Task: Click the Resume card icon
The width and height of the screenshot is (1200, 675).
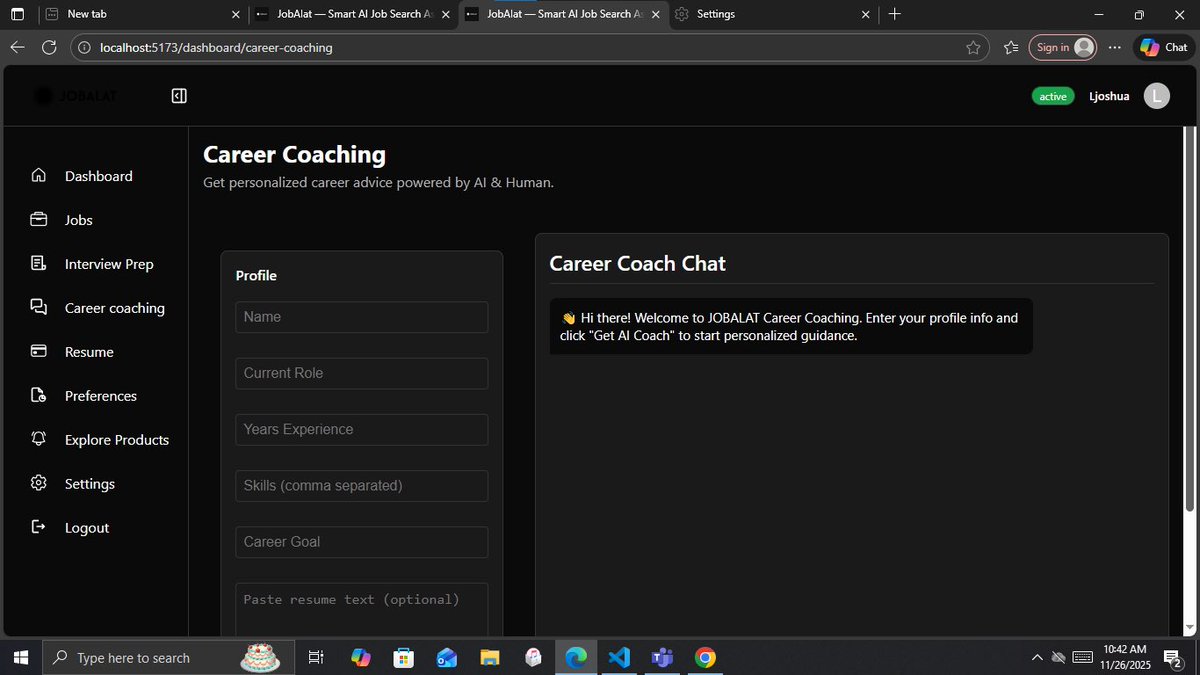Action: pyautogui.click(x=39, y=351)
